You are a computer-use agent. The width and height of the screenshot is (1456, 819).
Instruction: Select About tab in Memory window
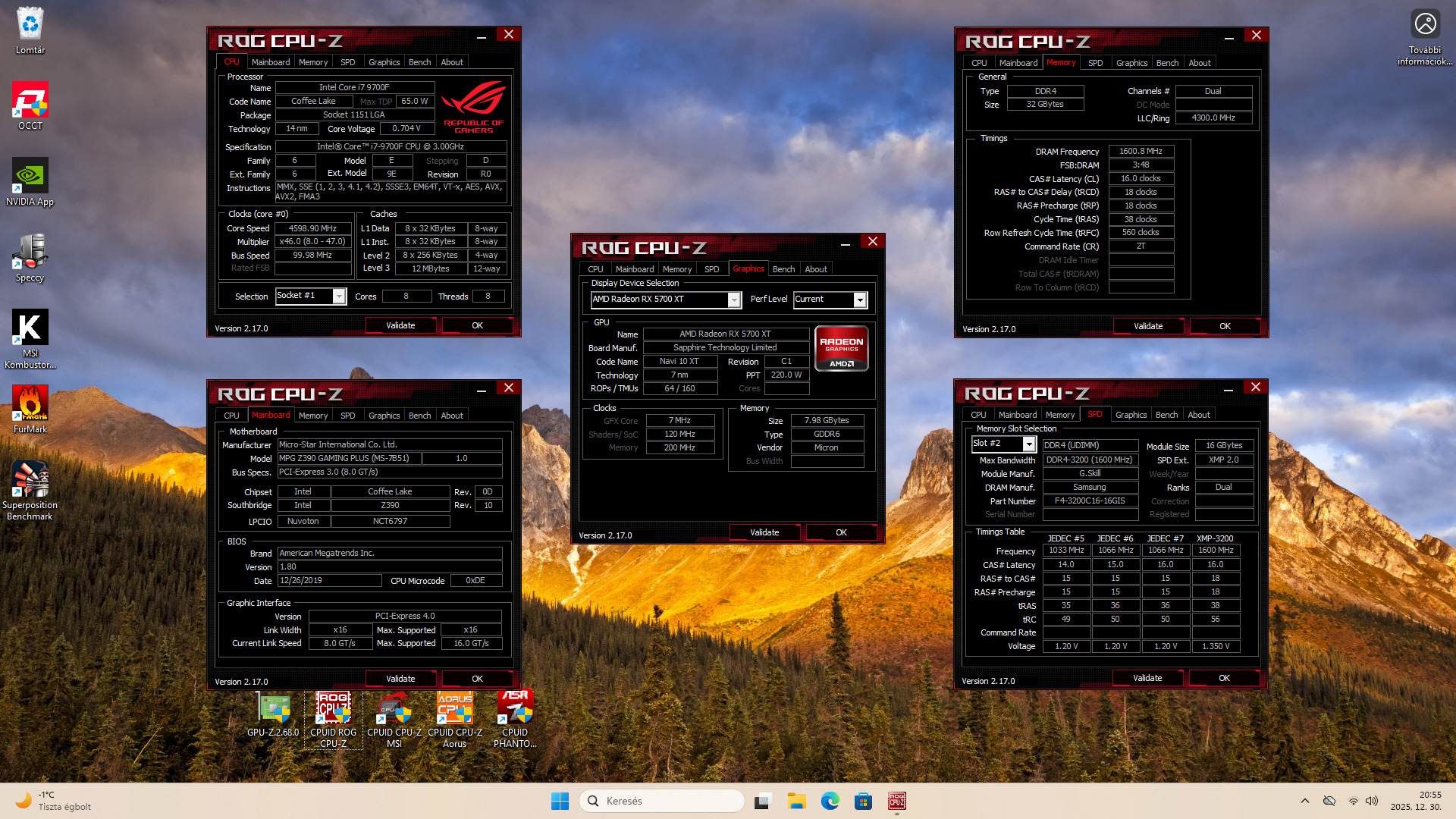(x=1199, y=63)
